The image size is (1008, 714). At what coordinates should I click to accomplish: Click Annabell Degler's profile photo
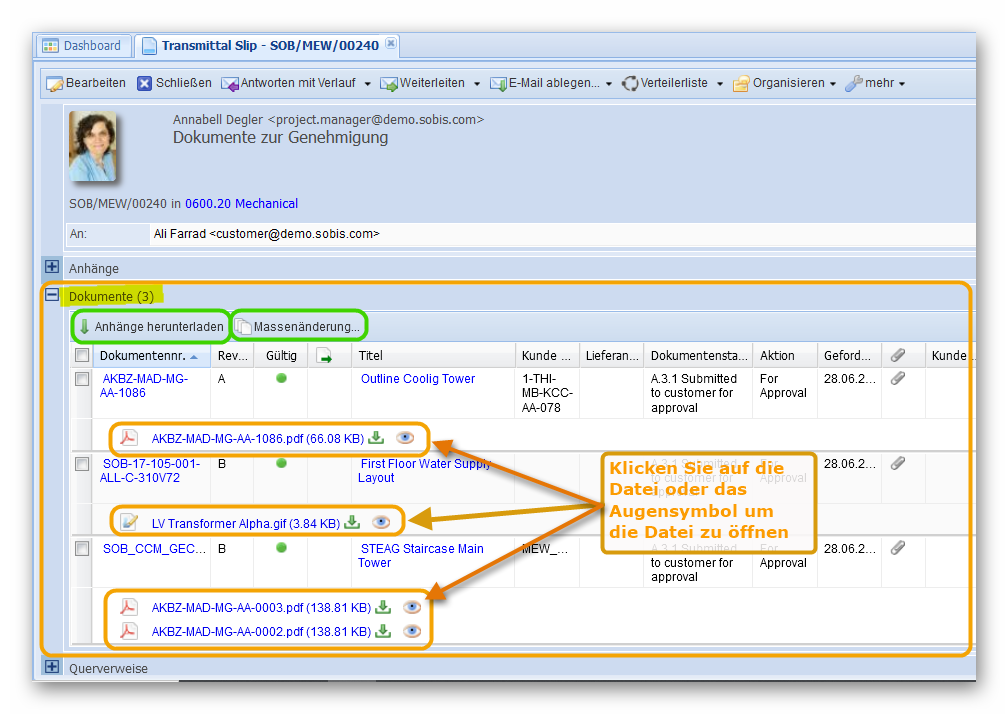tap(93, 147)
